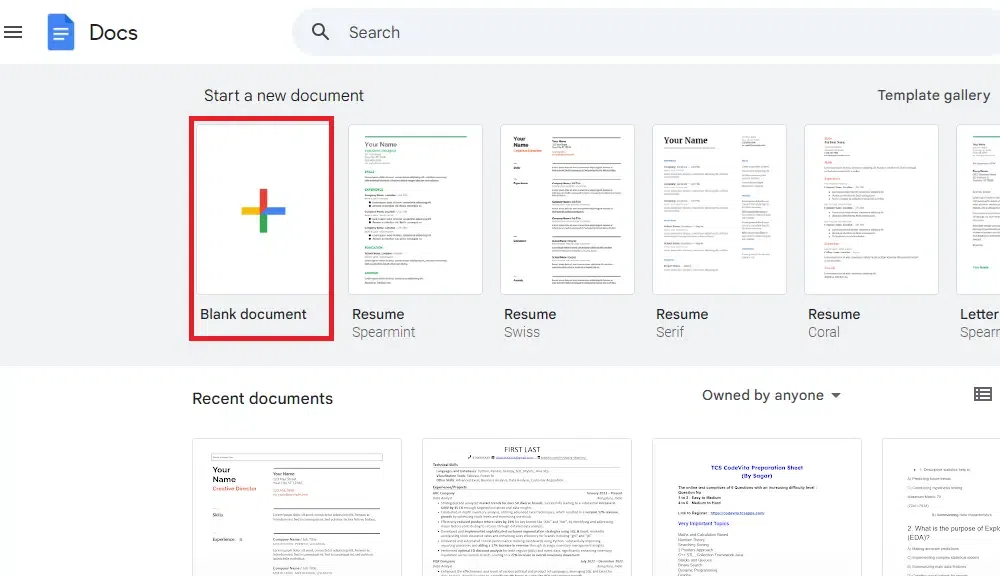
Task: Choose the Resume Spearmint template thumbnail
Action: coord(415,210)
